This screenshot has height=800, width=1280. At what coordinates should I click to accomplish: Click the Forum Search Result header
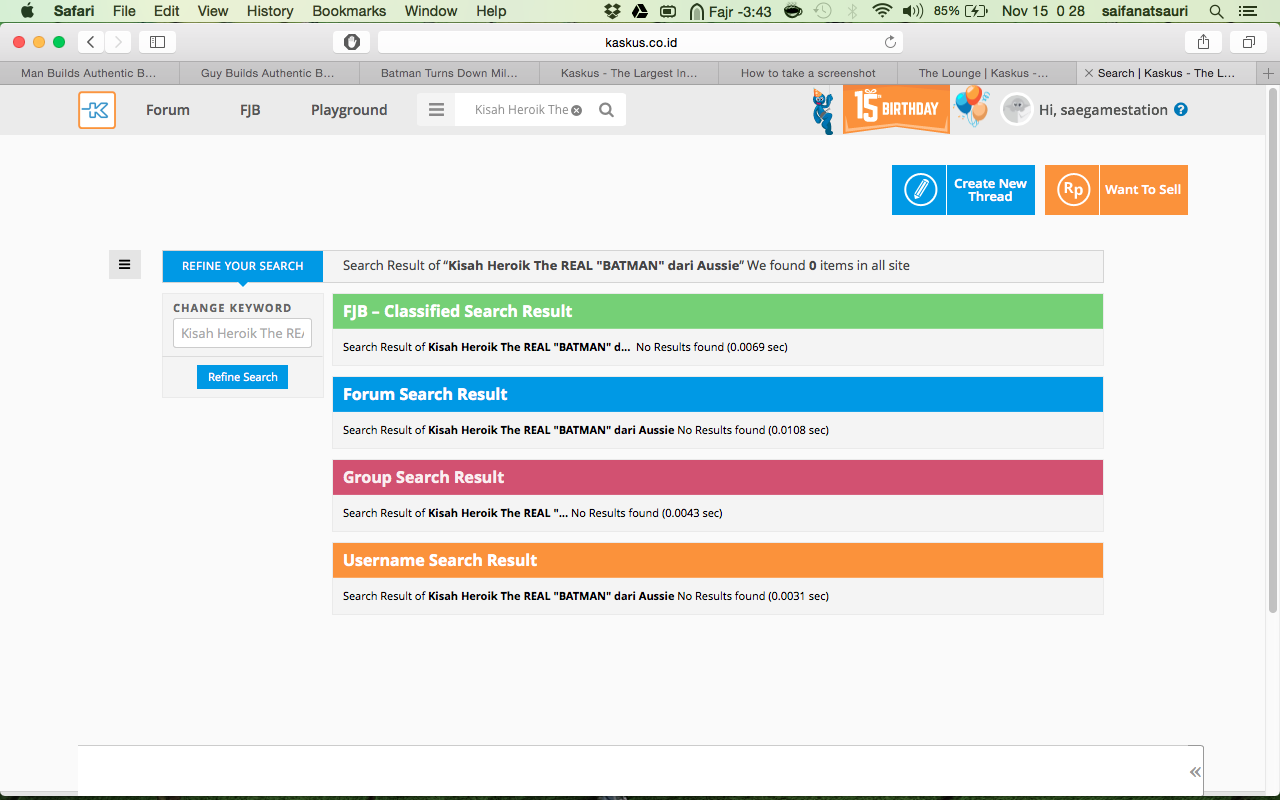click(718, 394)
